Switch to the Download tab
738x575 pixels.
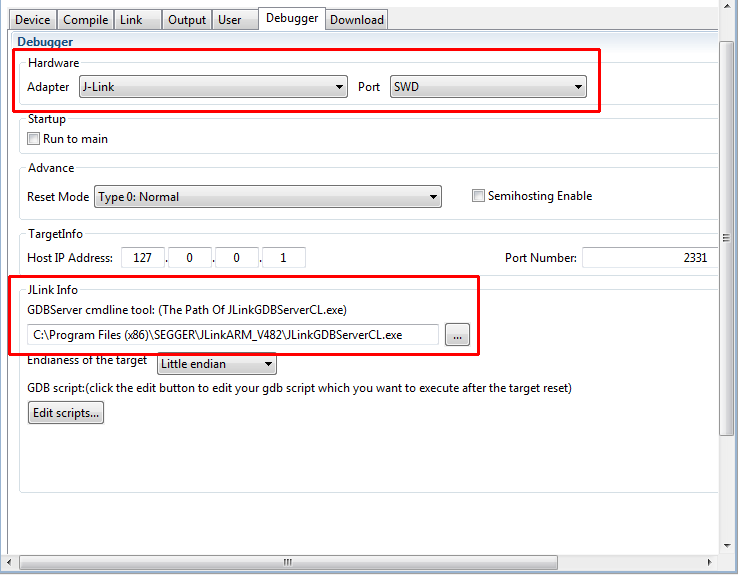(356, 20)
